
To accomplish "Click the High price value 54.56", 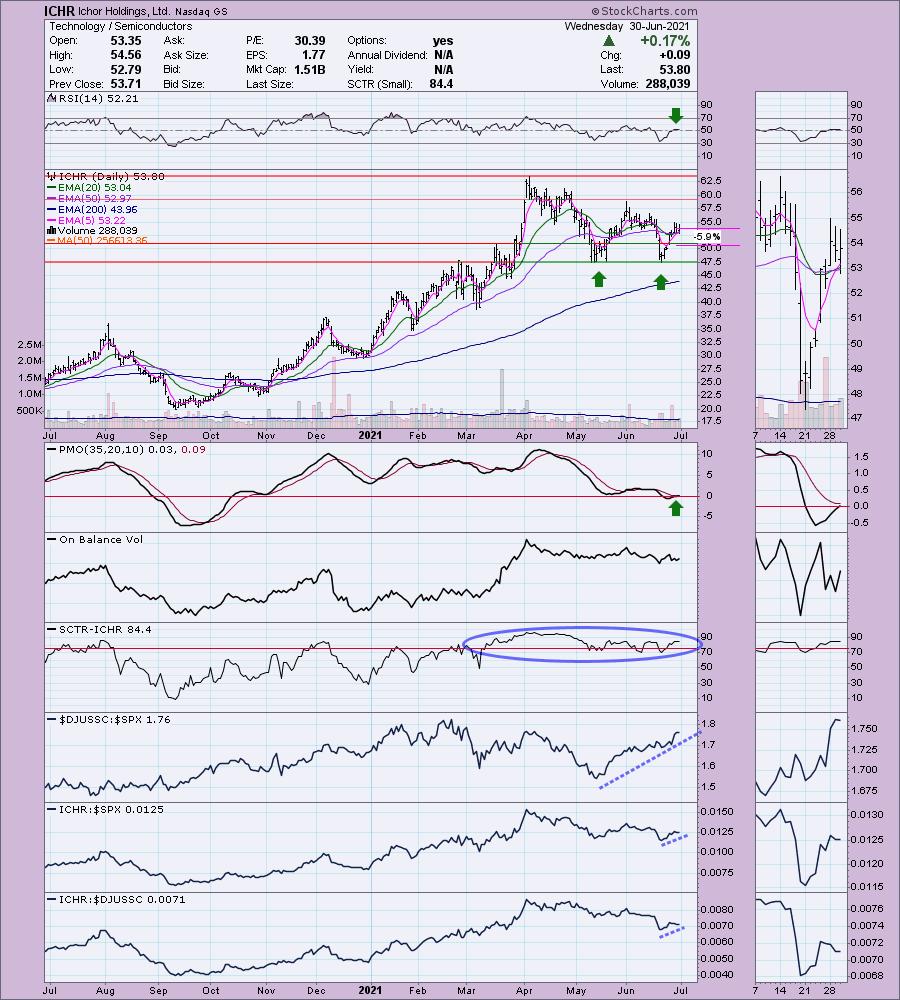I will pyautogui.click(x=126, y=55).
